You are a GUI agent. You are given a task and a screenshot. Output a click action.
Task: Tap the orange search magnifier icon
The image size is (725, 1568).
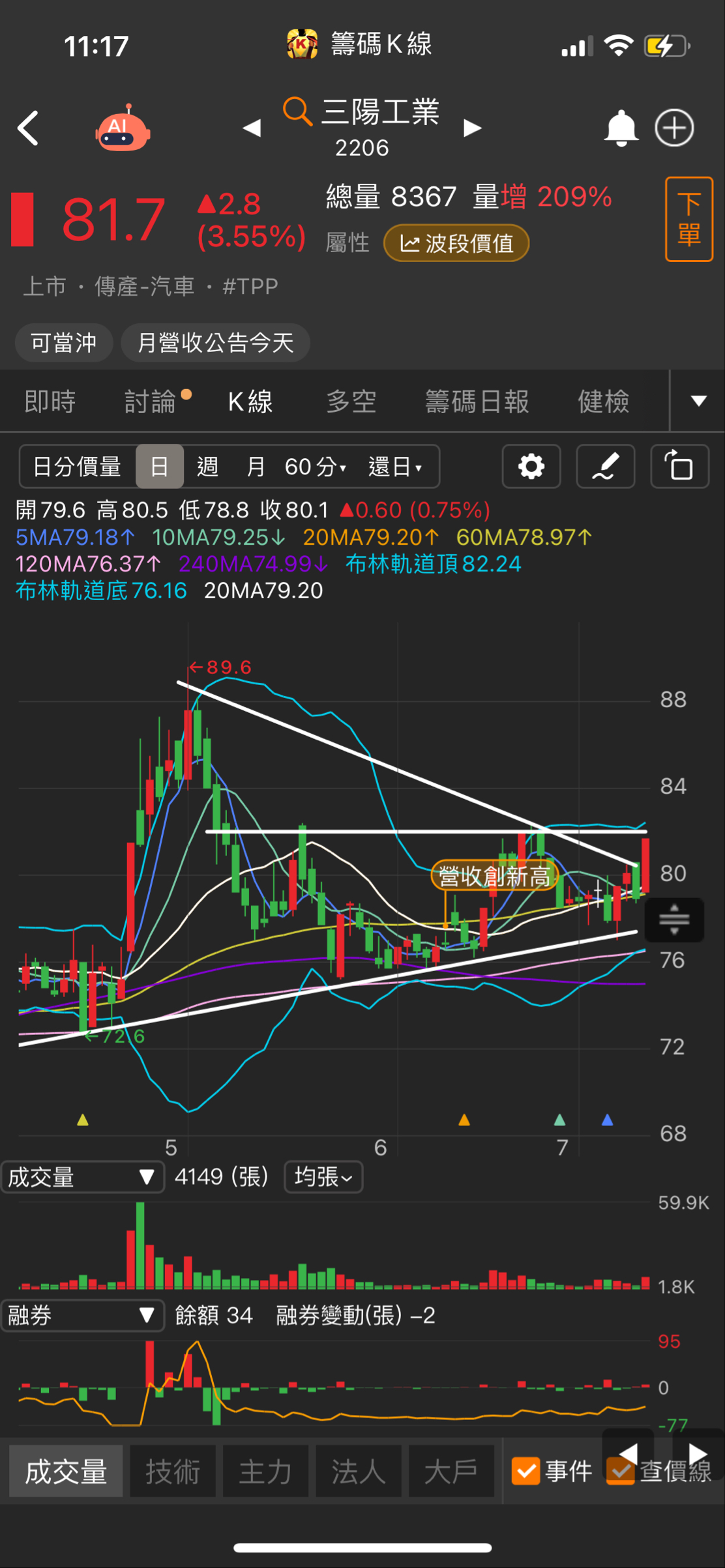[297, 111]
